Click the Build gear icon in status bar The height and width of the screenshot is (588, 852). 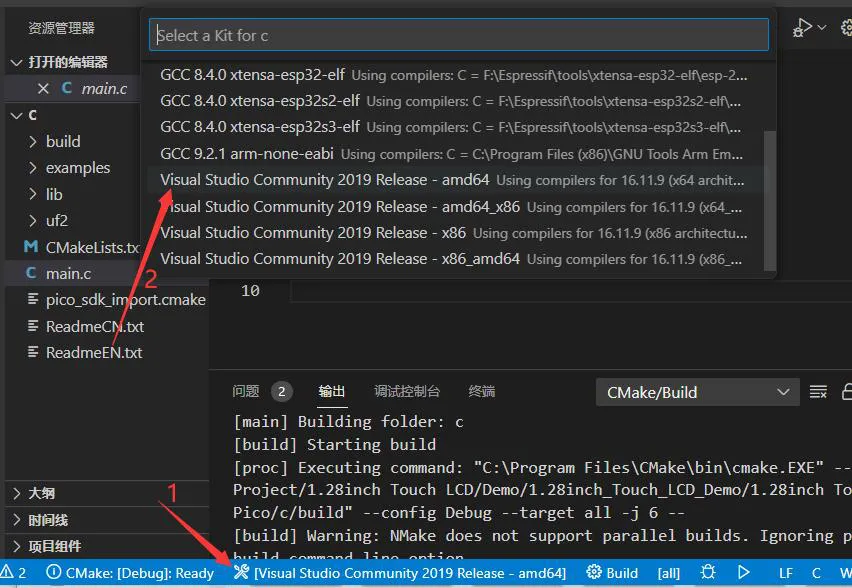tap(594, 572)
